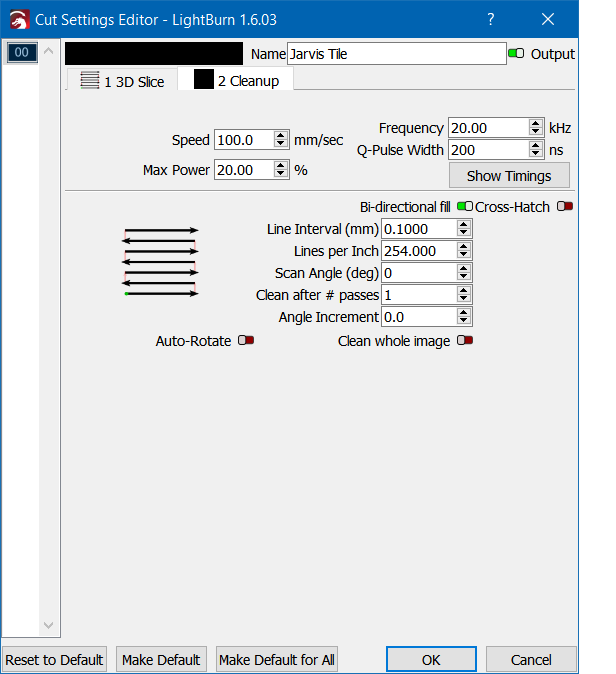Click the layer list scroll up arrow
This screenshot has width=616, height=674.
pyautogui.click(x=49, y=51)
